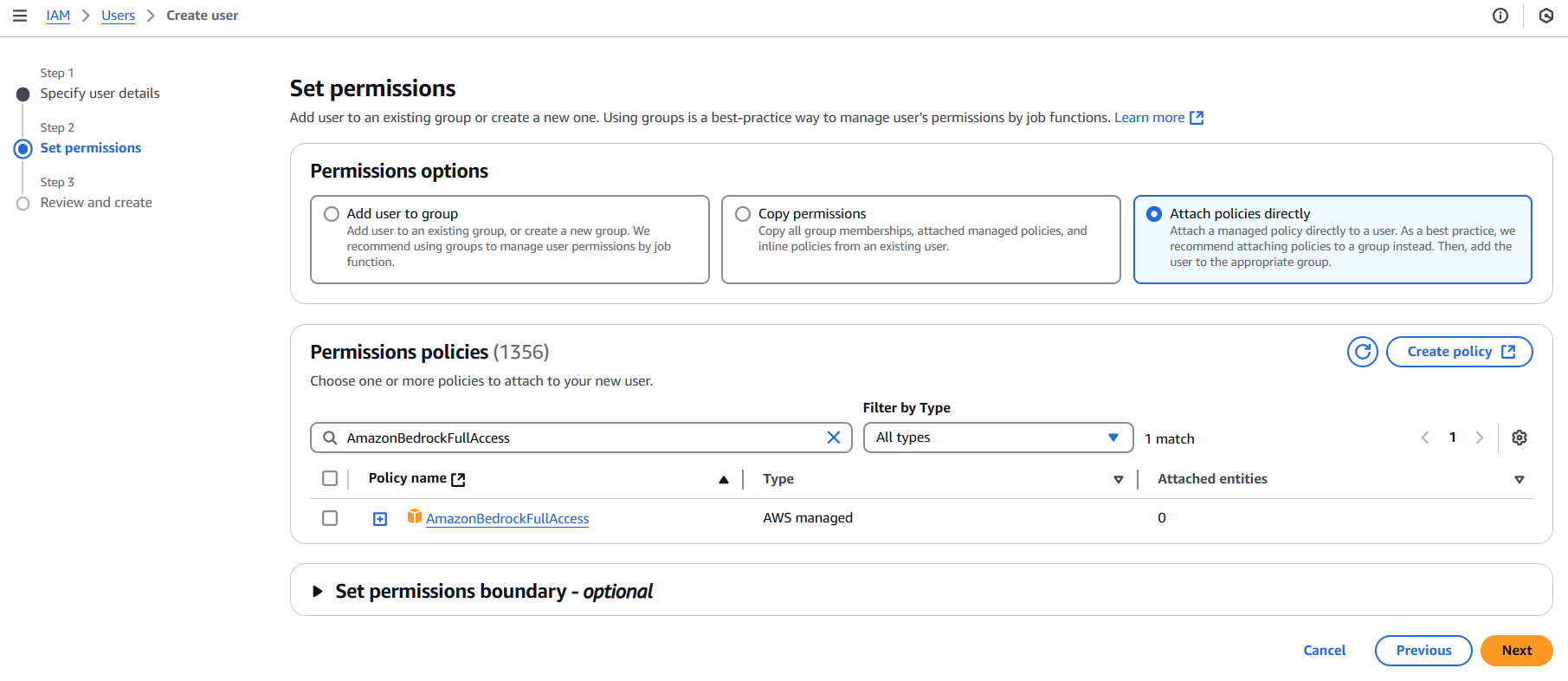Clear the policy search field
This screenshot has width=1568, height=681.
(x=833, y=438)
